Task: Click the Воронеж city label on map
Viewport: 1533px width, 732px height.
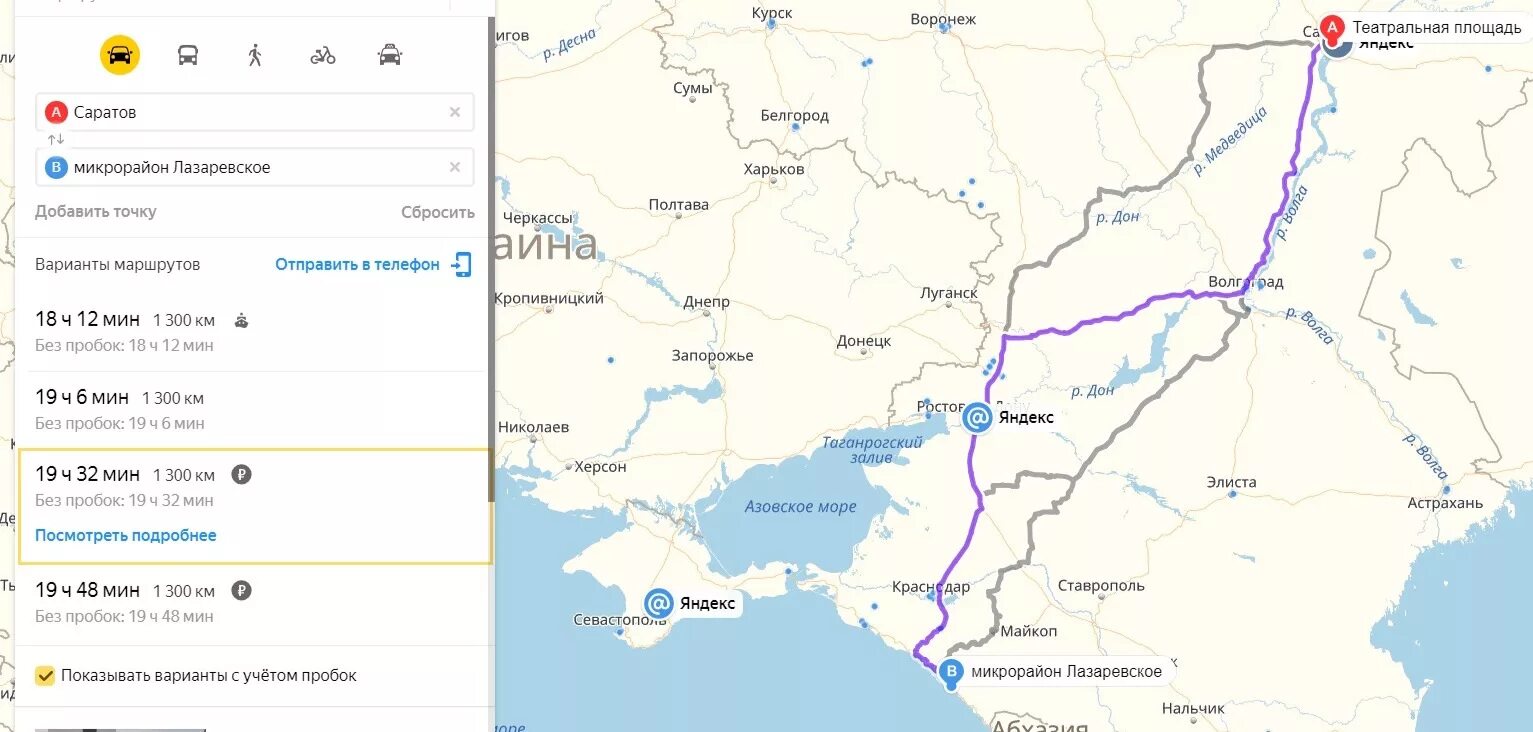Action: tap(943, 19)
